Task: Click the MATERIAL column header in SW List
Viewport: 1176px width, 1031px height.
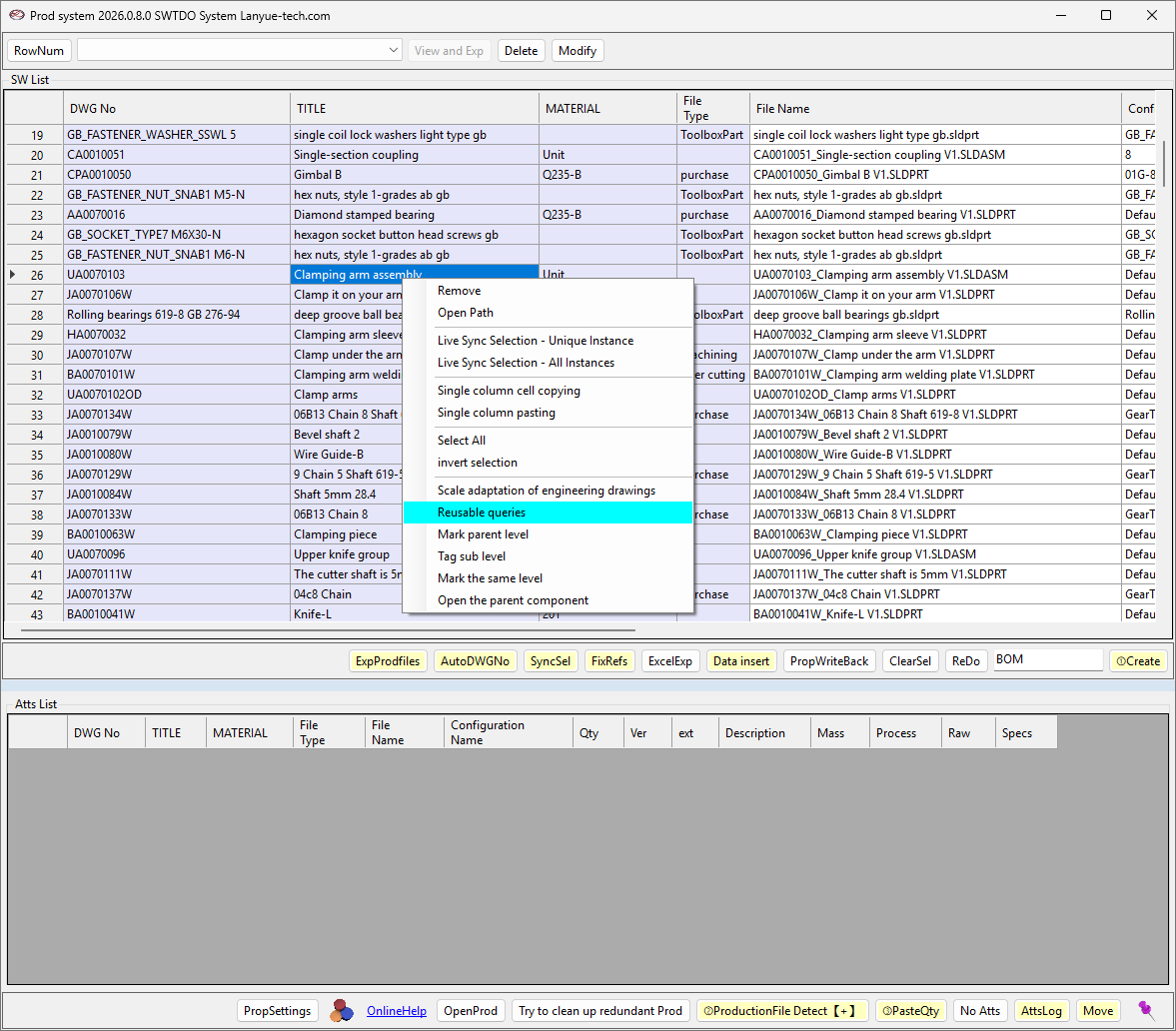Action: 607,109
